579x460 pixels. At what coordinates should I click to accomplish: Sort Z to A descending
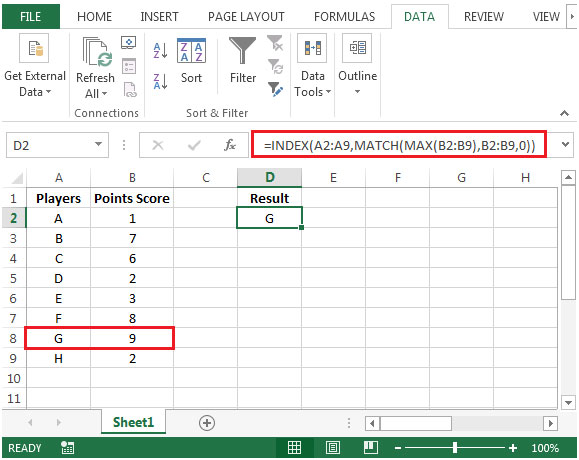pyautogui.click(x=160, y=81)
